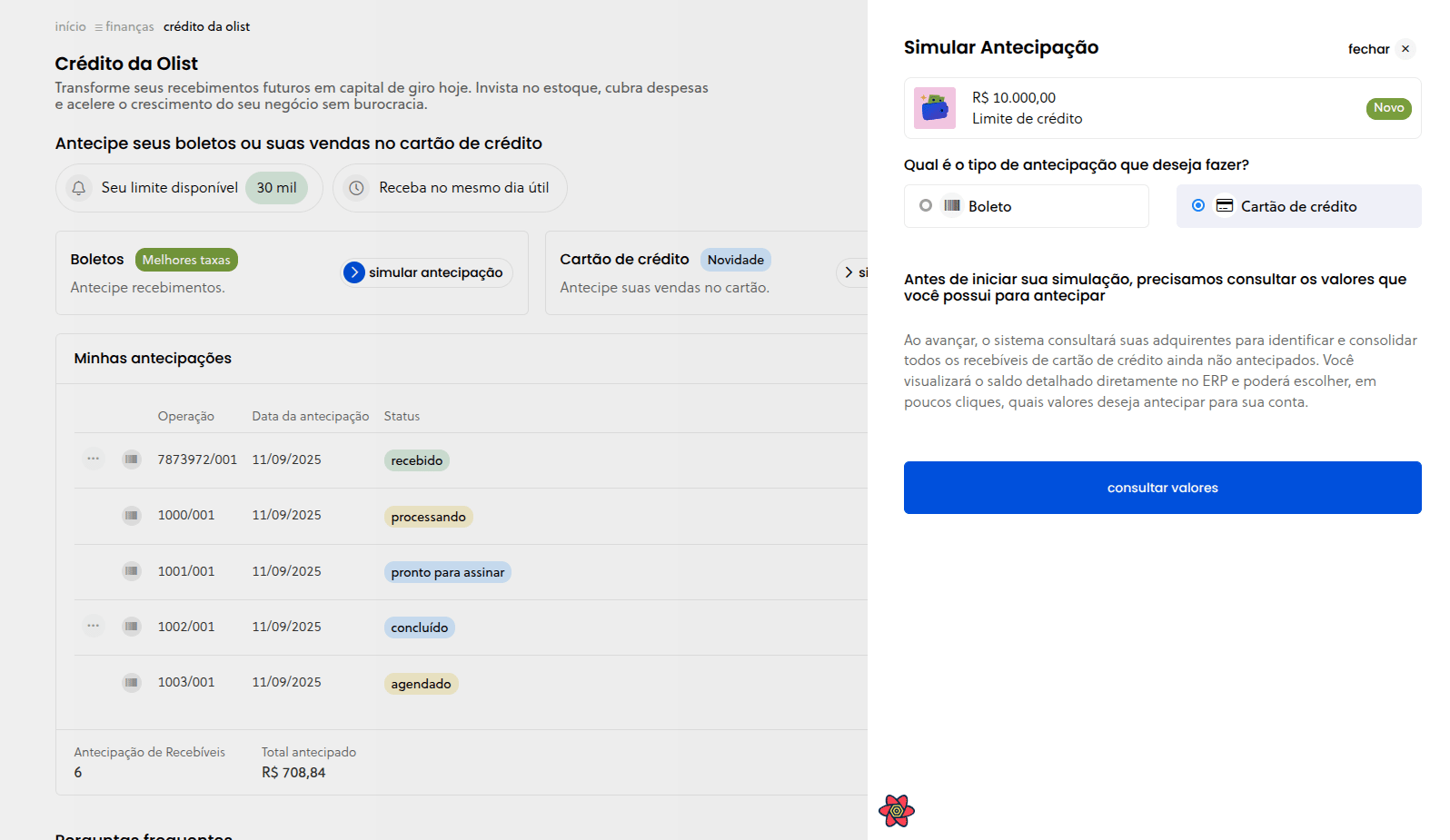The height and width of the screenshot is (840, 1450).
Task: Go to início breadcrumb link
Action: coord(70,26)
